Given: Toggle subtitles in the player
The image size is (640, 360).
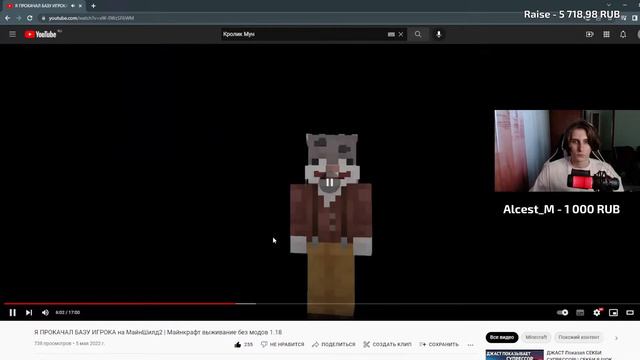Looking at the screenshot, I should [x=580, y=313].
